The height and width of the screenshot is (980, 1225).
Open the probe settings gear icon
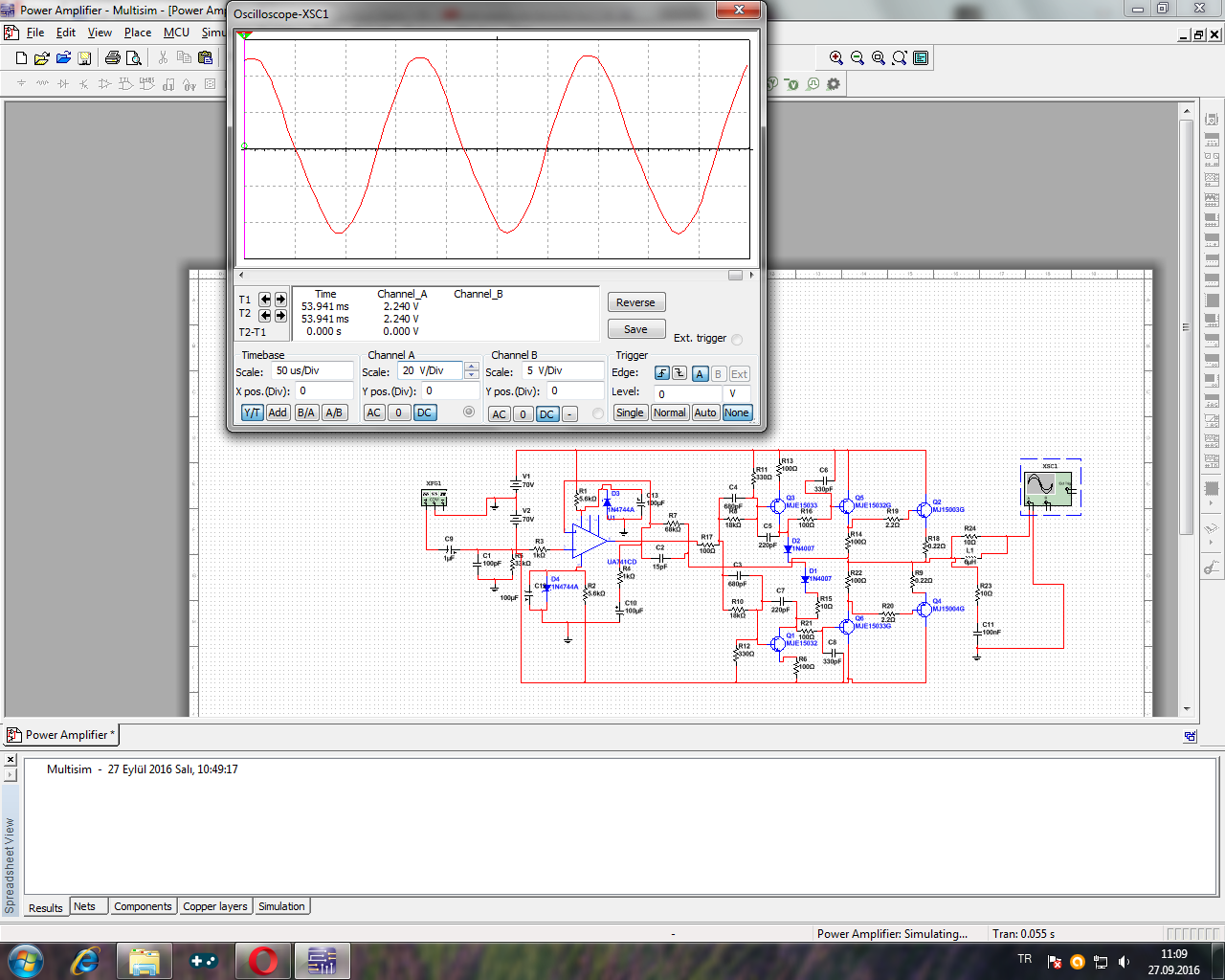tap(834, 84)
